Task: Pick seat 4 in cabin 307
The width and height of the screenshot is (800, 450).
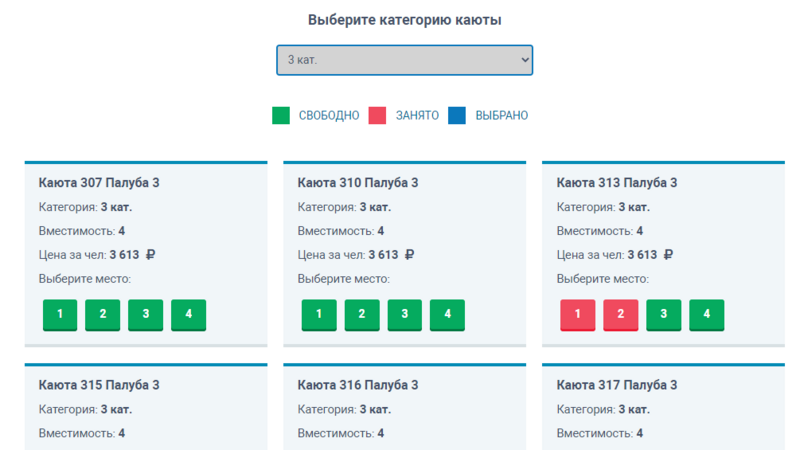Action: 189,315
